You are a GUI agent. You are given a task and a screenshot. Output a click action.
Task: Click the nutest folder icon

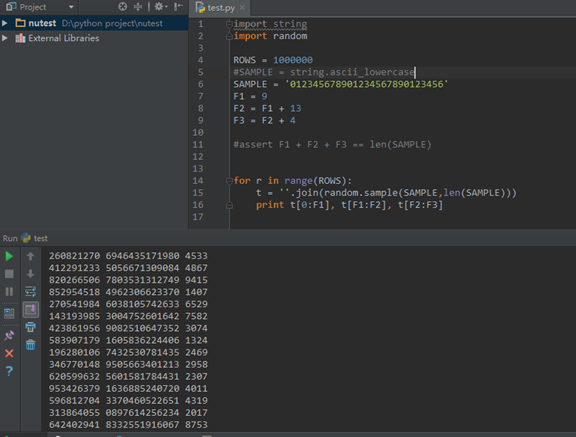[21, 23]
